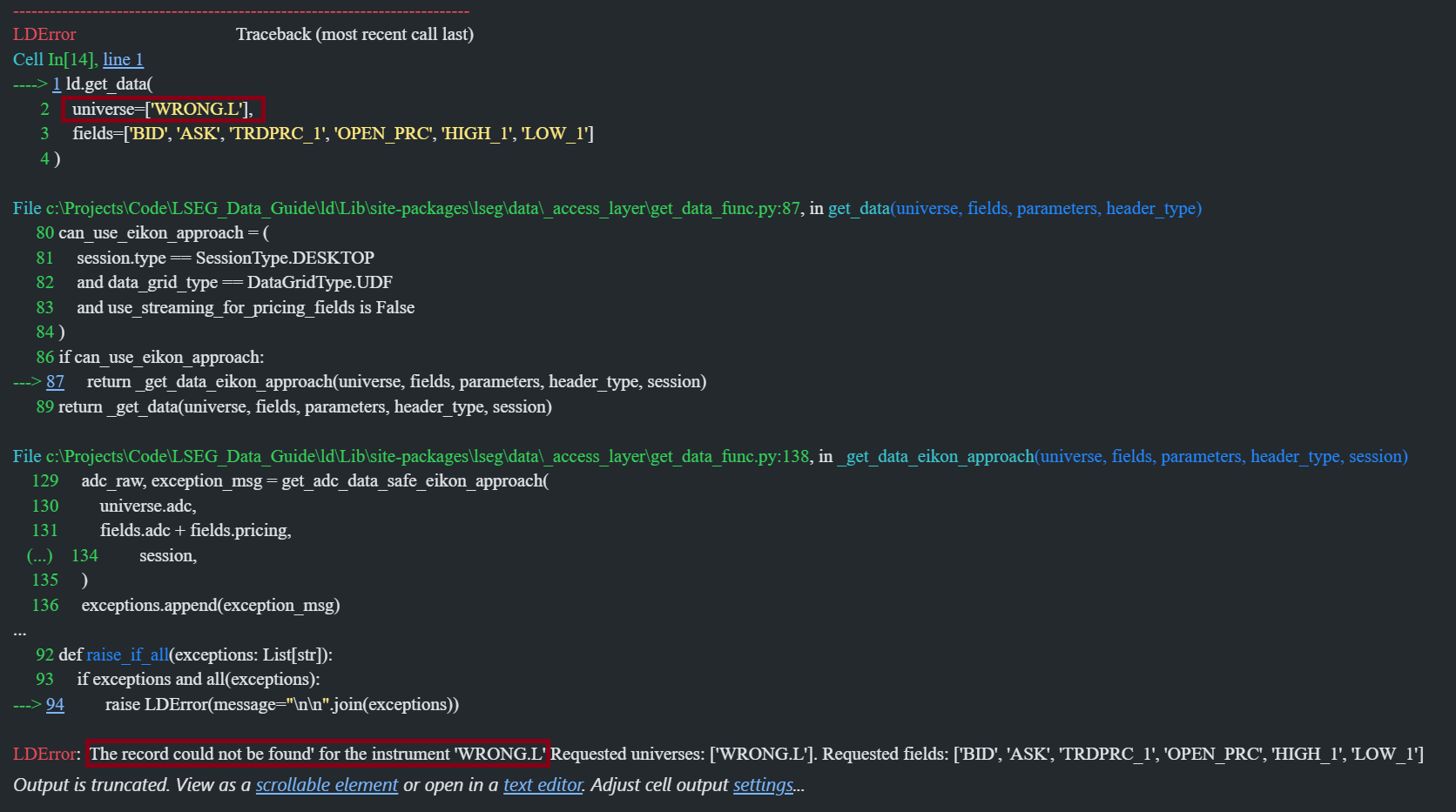
Task: Click the '...' truncation ellipsis line
Action: 20,629
